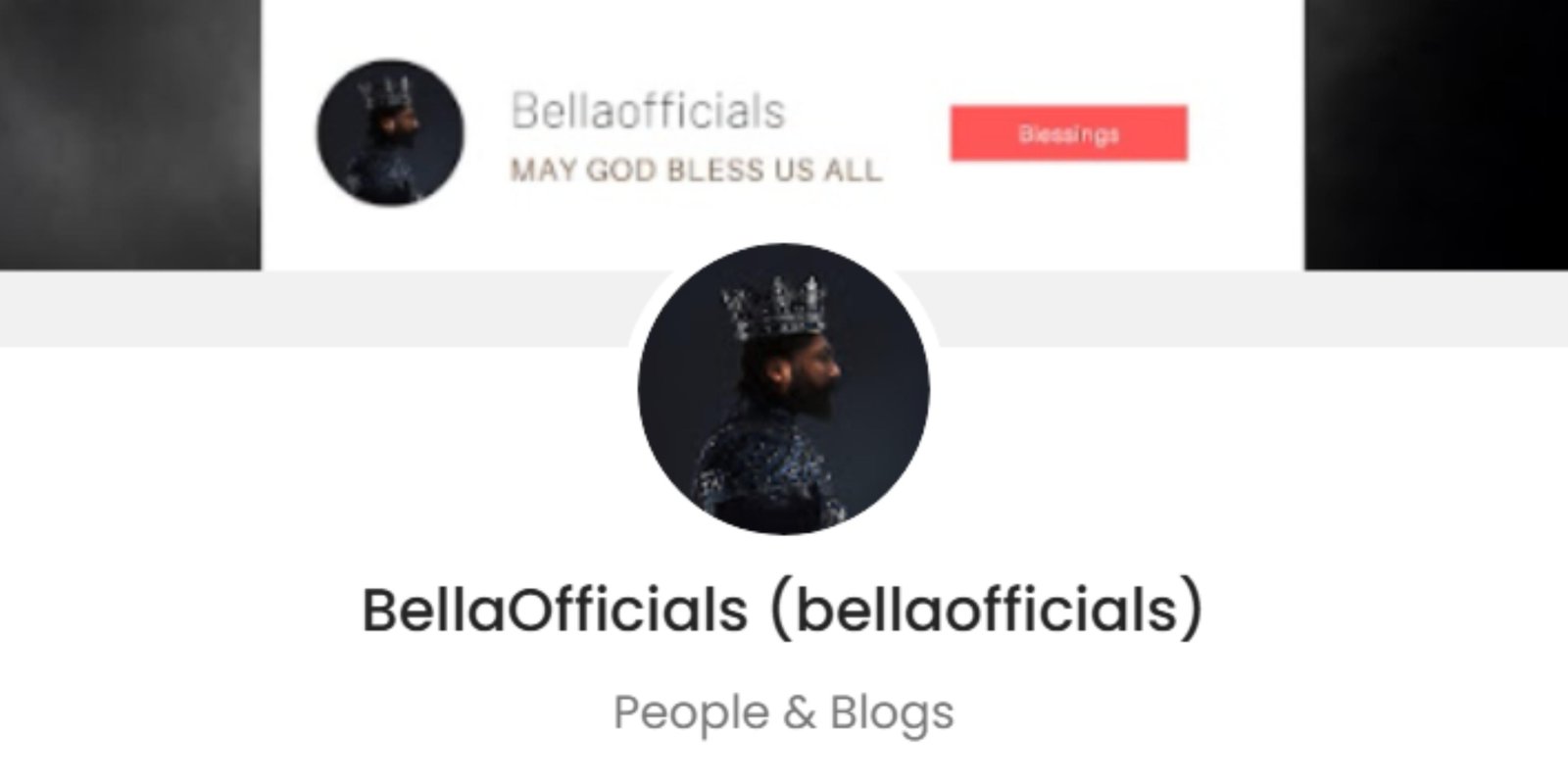Click the white border ring around the profile photo
The image size is (1568, 784).
[784, 239]
